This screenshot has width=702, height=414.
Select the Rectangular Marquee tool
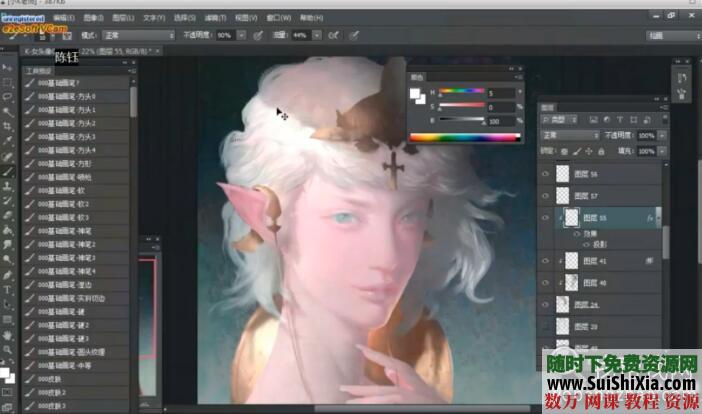tap(8, 82)
